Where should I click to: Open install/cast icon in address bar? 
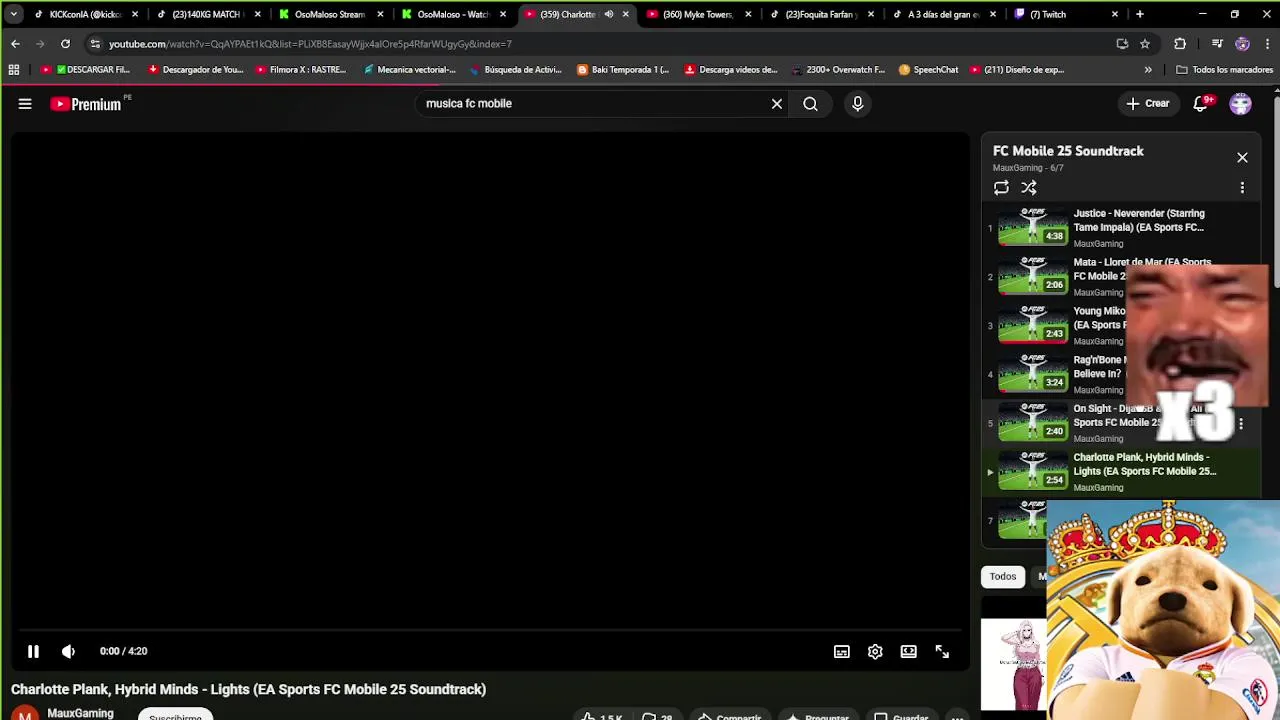(x=1122, y=44)
